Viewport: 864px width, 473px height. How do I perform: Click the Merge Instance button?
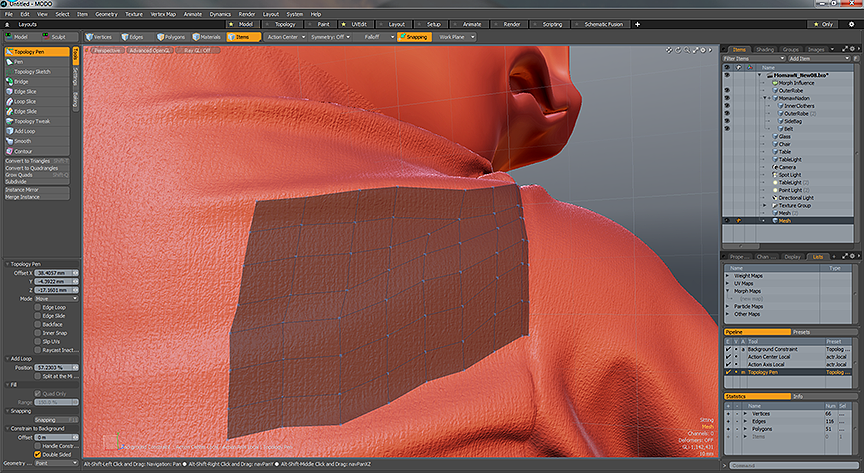[37, 197]
